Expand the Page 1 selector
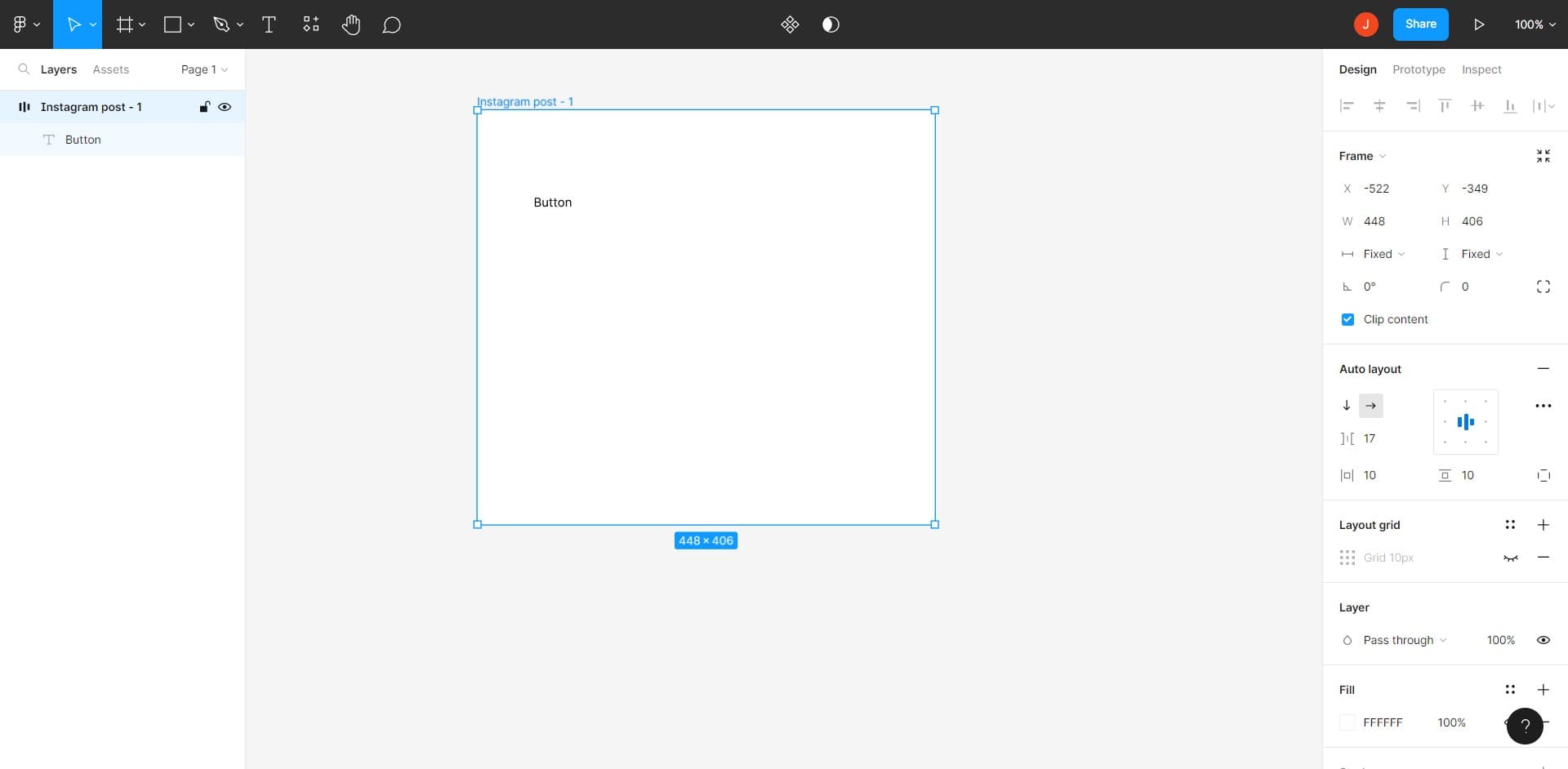Image resolution: width=1568 pixels, height=769 pixels. pyautogui.click(x=202, y=69)
